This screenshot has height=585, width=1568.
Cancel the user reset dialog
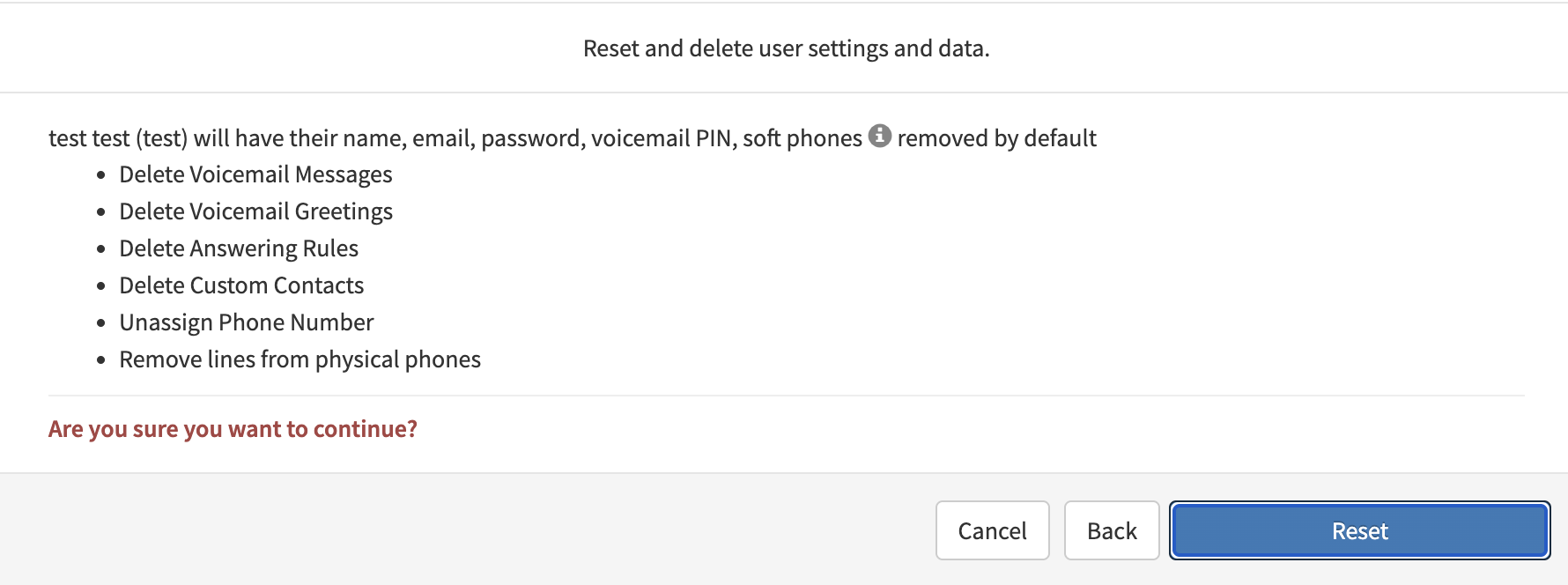coord(992,530)
